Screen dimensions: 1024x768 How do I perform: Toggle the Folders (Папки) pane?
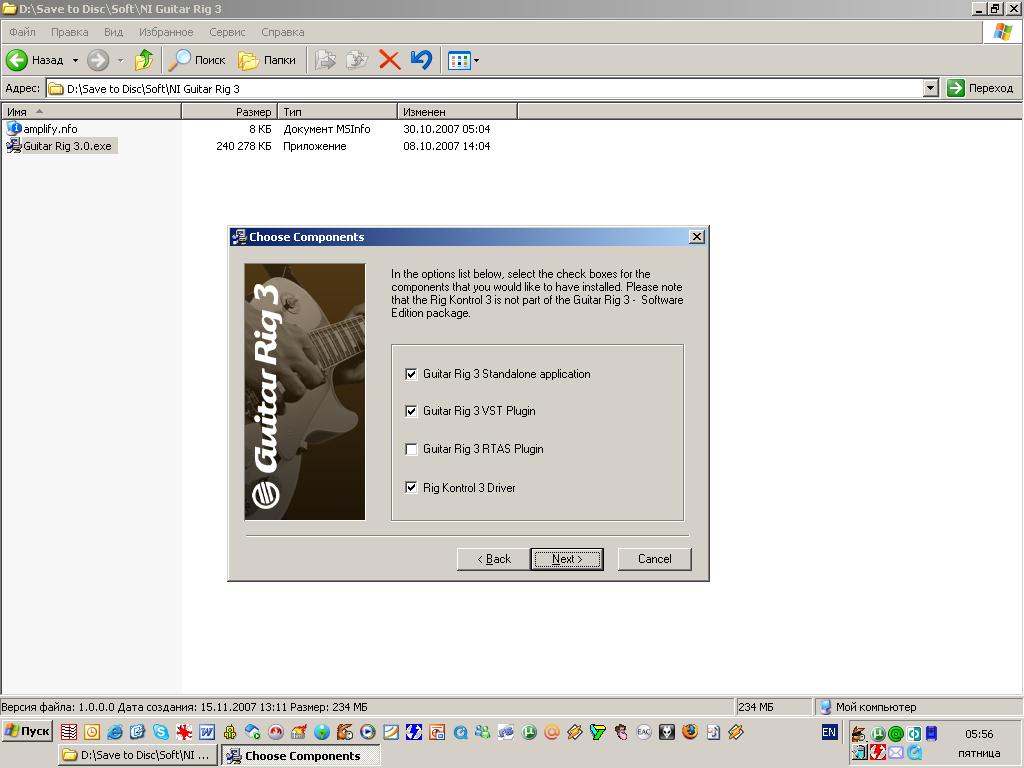(266, 60)
